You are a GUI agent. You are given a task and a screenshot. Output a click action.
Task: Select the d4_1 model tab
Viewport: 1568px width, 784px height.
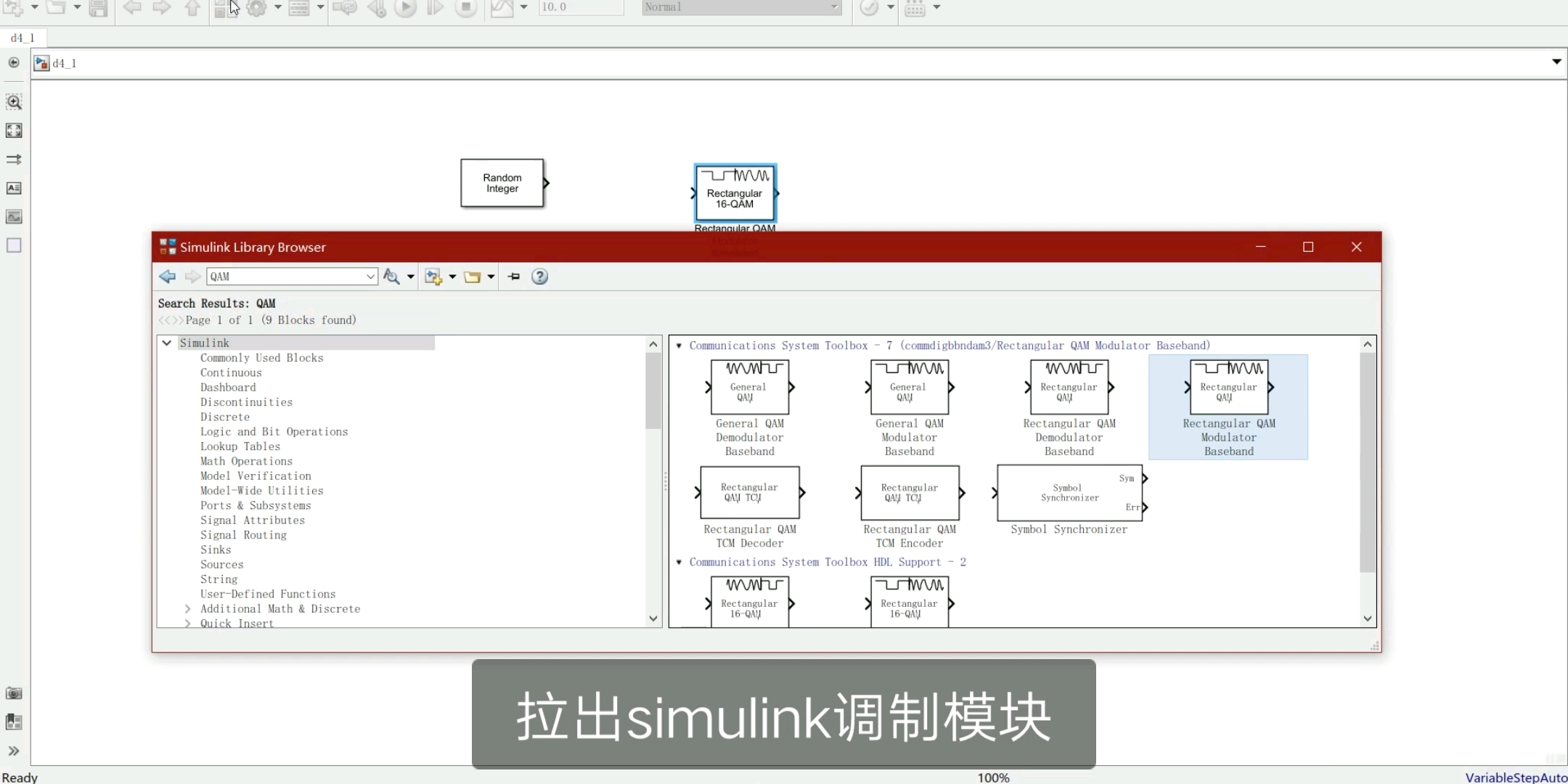23,38
